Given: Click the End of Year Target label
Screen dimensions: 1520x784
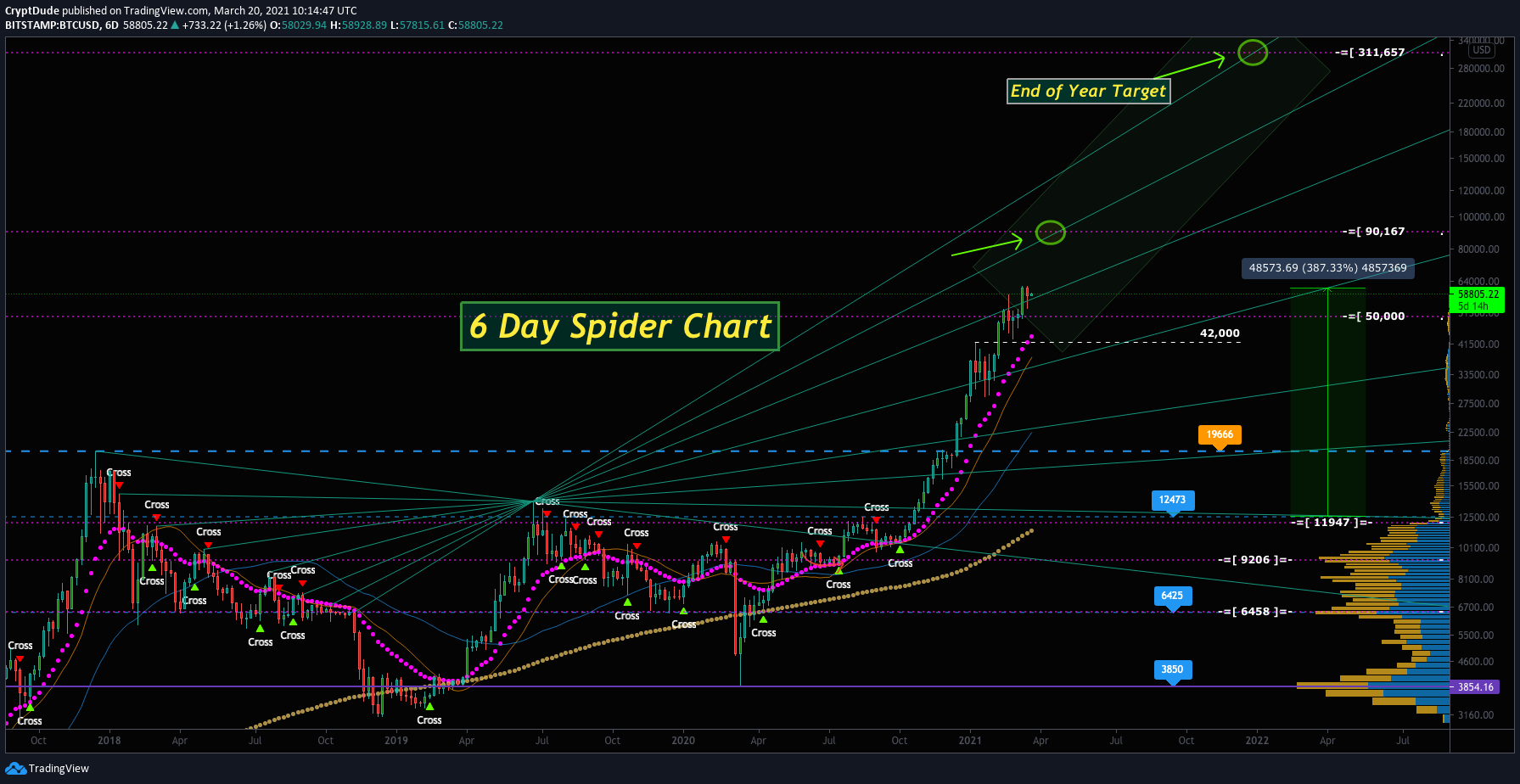Looking at the screenshot, I should pyautogui.click(x=1089, y=91).
